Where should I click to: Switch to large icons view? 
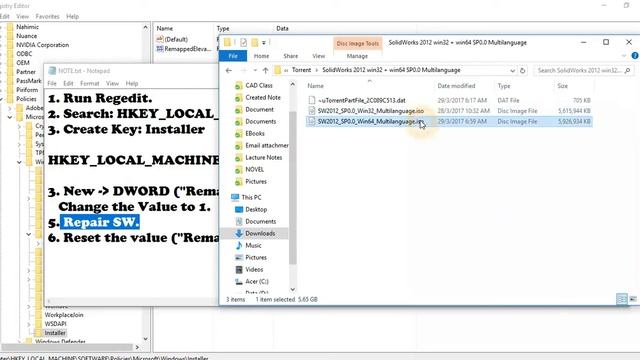633,299
